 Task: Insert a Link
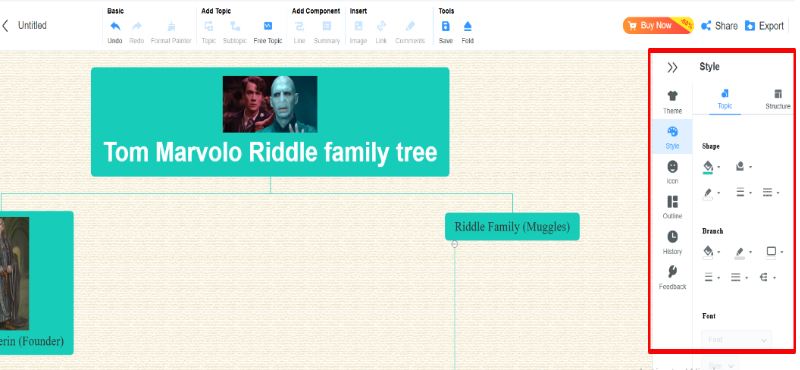coord(381,32)
